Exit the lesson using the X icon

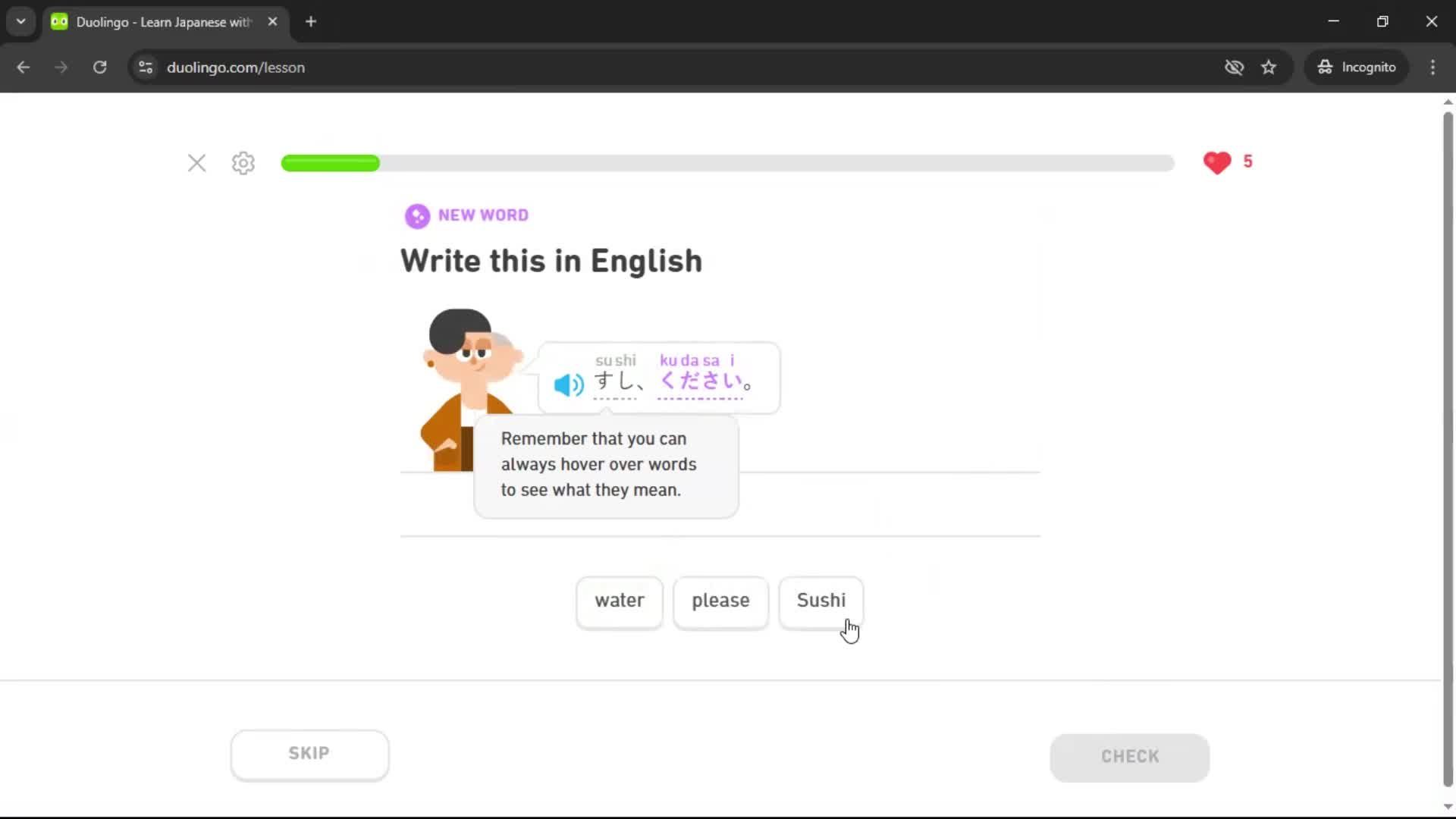tap(196, 163)
